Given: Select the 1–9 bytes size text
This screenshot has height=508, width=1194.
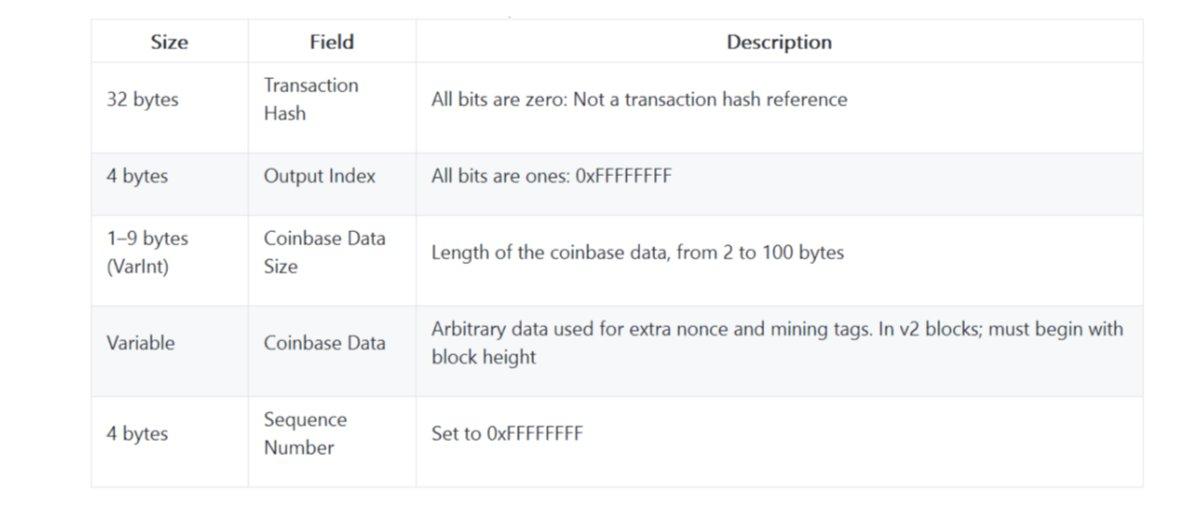Looking at the screenshot, I should (147, 239).
